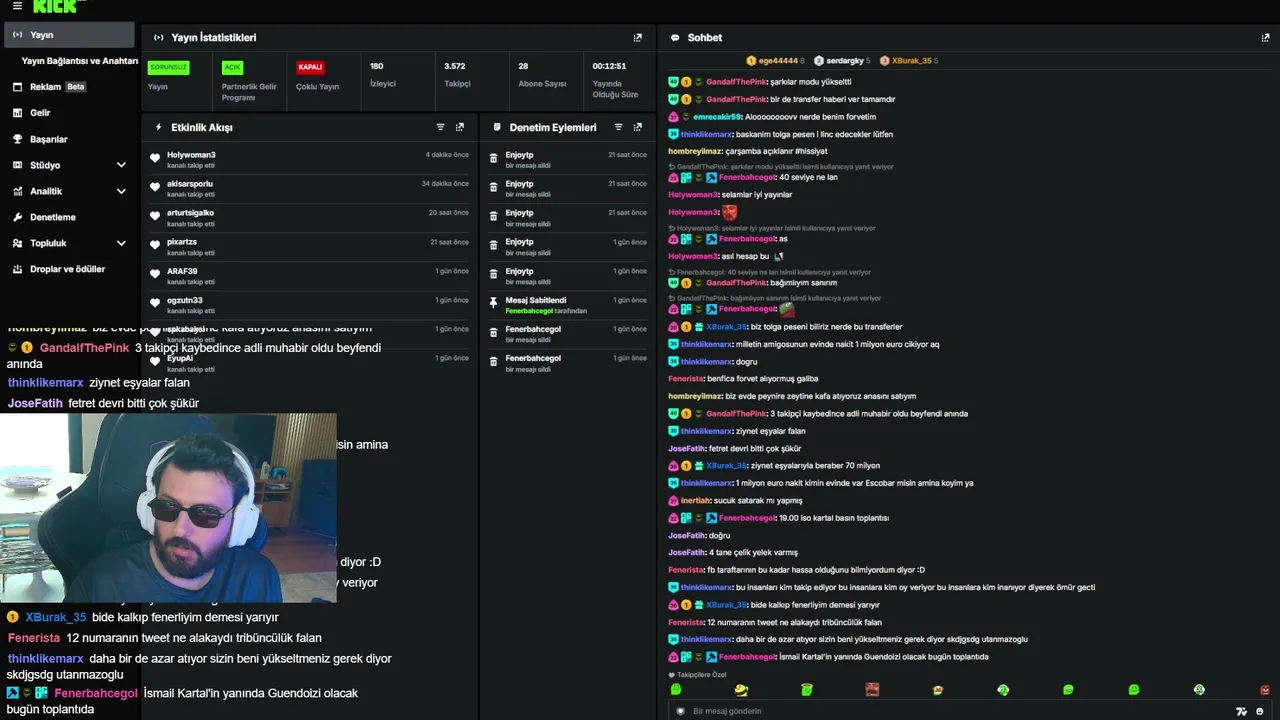Click the 3.572 Takipçi follower count
The width and height of the screenshot is (1280, 720).
457,75
